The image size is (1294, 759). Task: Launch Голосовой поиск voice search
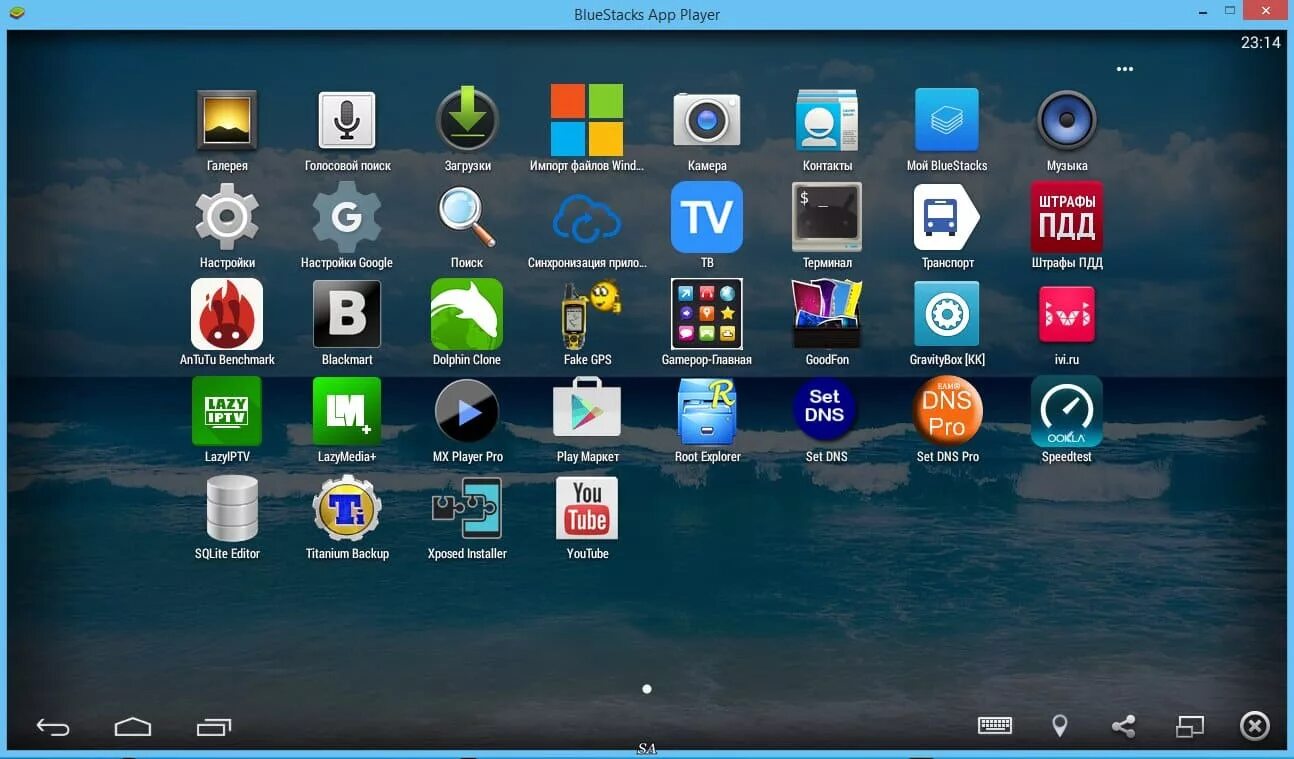[x=347, y=120]
